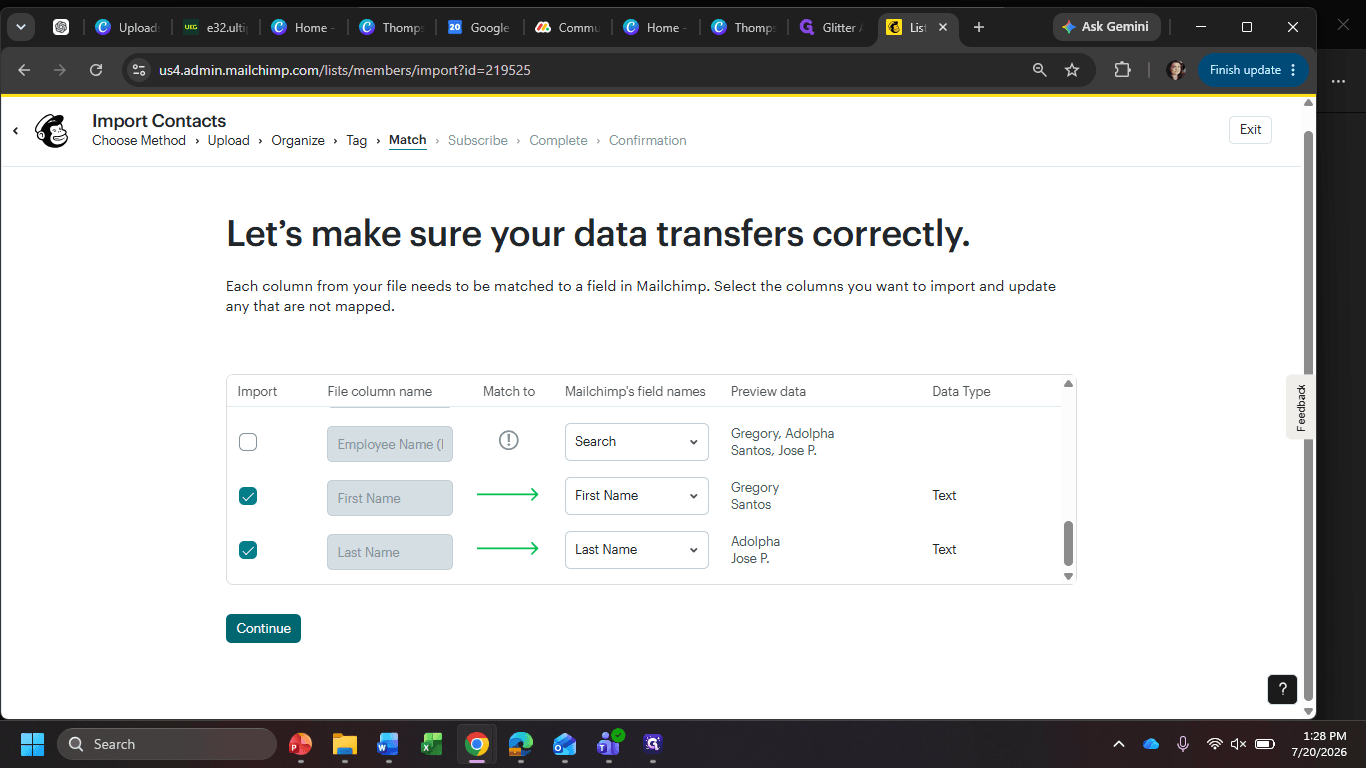The height and width of the screenshot is (768, 1366).
Task: Click the First Name file column field
Action: coord(390,498)
